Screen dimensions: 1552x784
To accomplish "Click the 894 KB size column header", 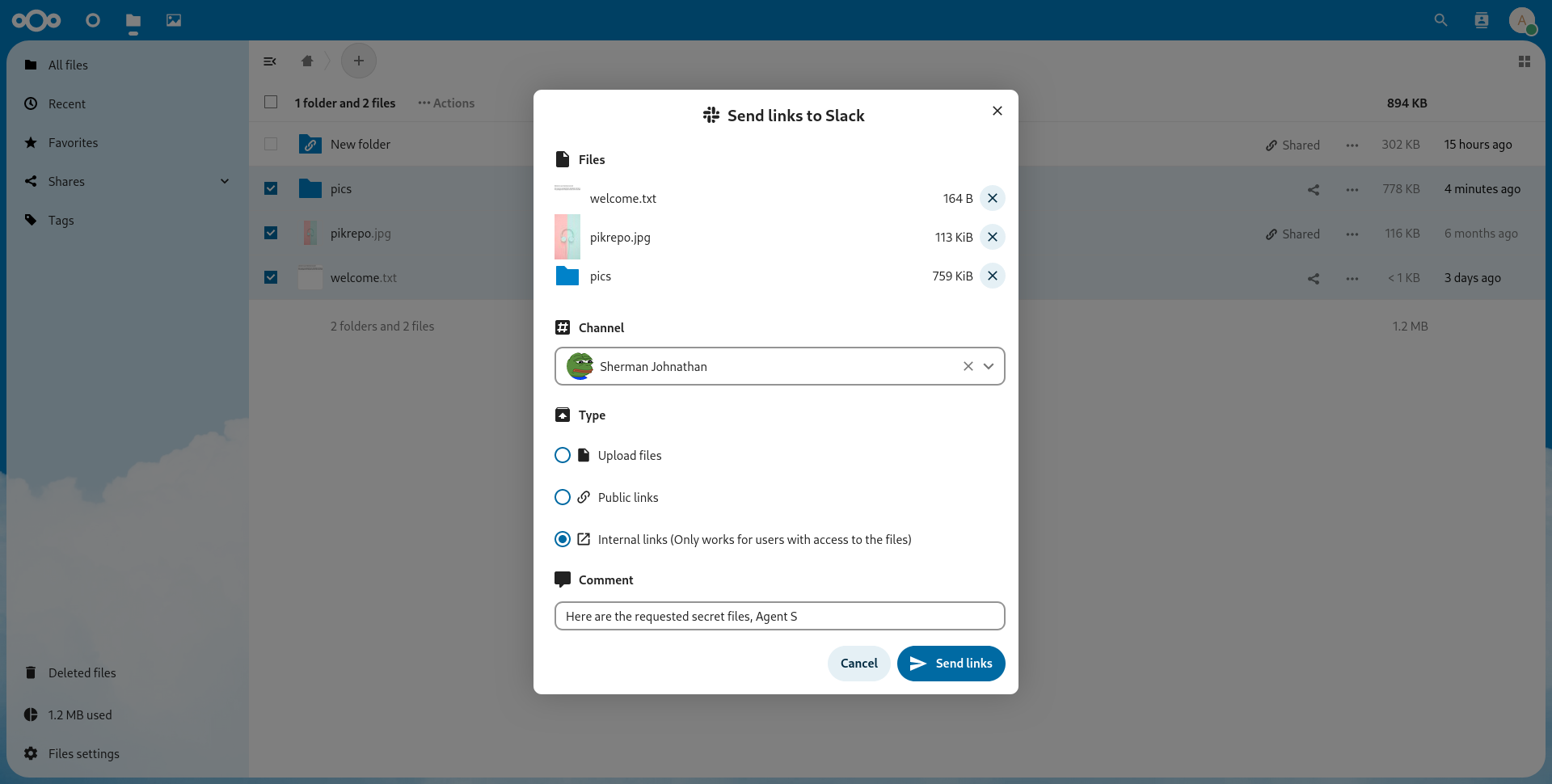I will coord(1406,103).
